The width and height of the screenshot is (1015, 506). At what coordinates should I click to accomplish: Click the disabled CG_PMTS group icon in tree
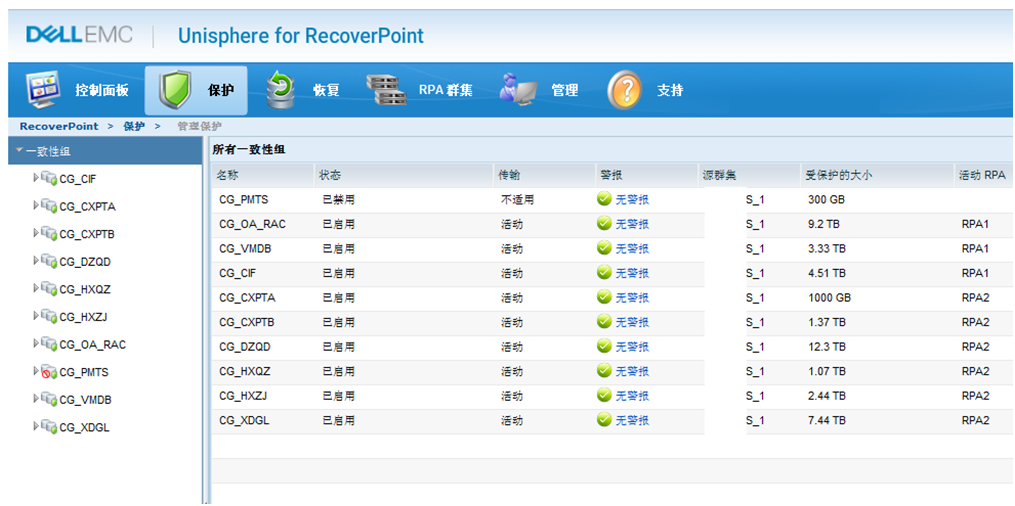(49, 372)
